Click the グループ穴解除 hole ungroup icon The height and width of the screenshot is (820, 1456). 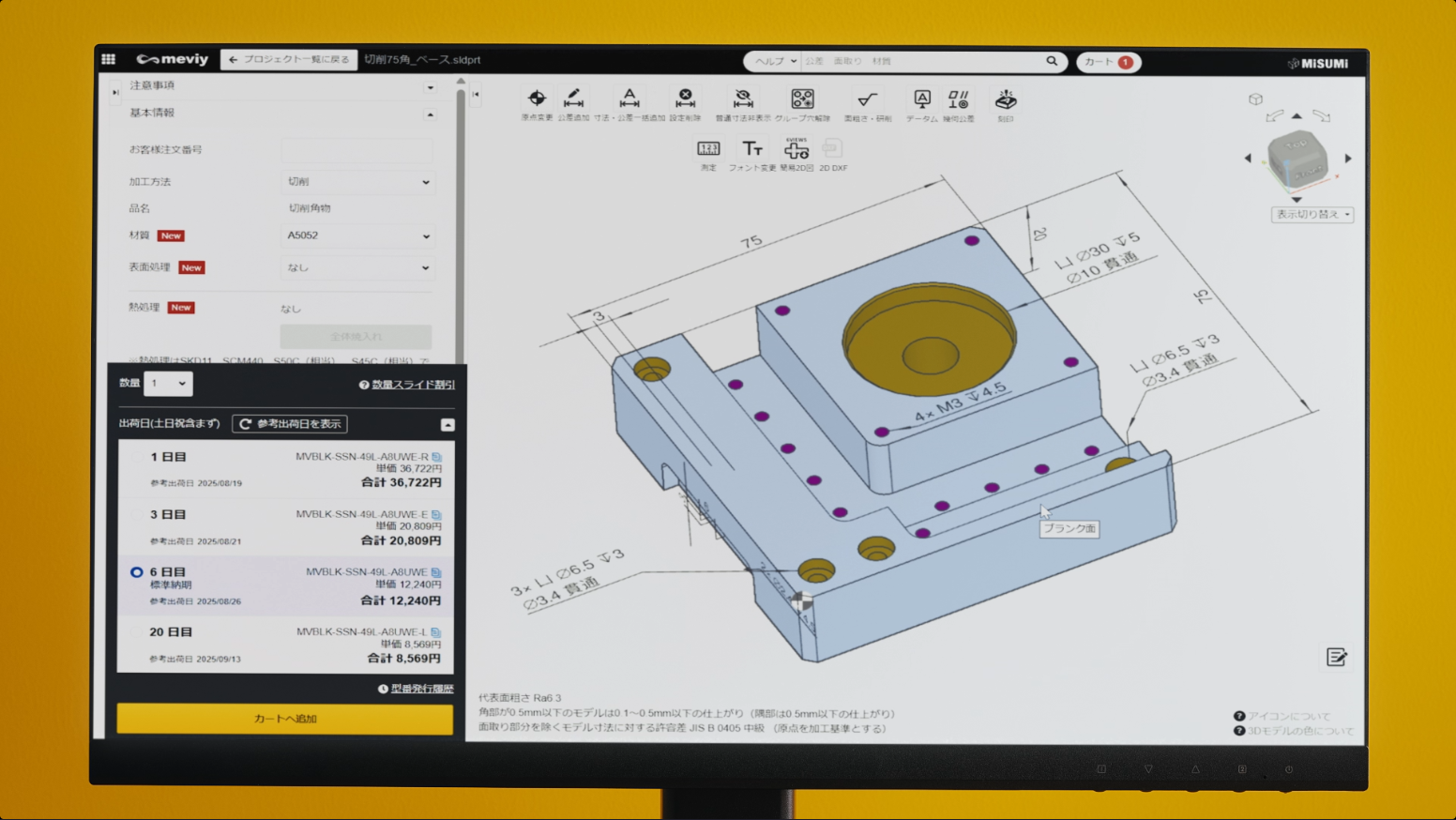tap(802, 99)
